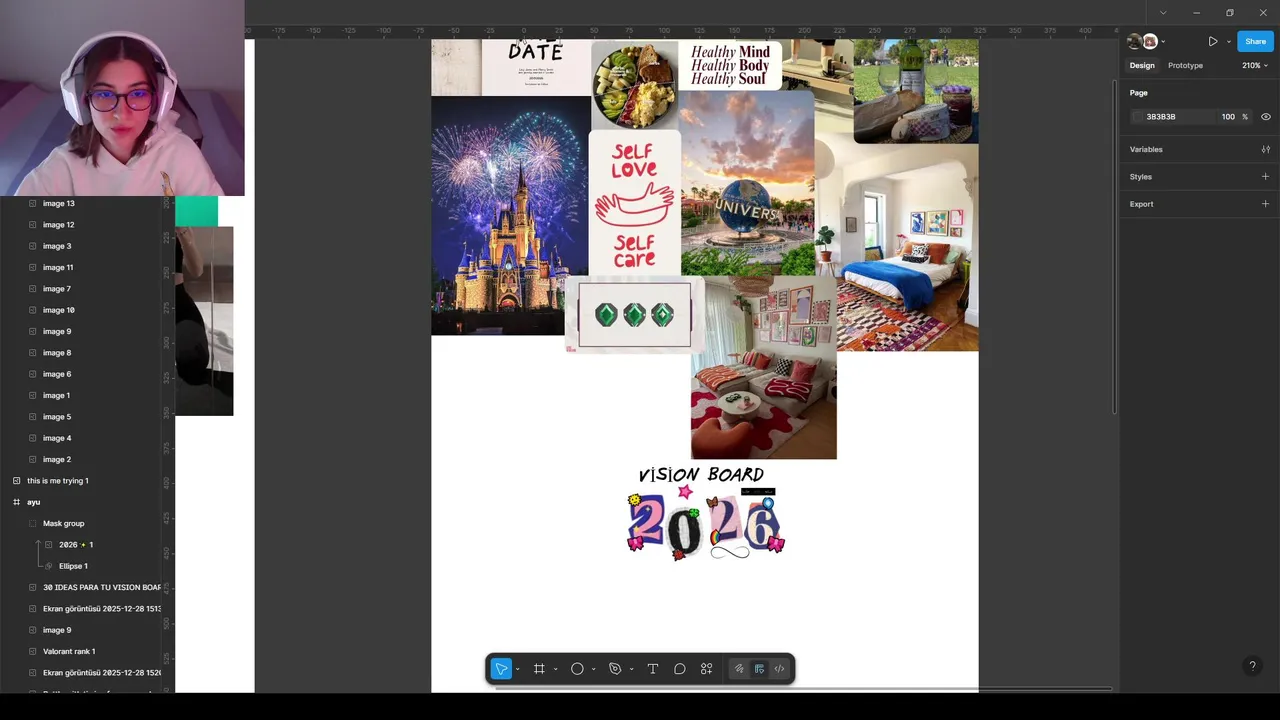Edit the 100 percent opacity field
Image resolution: width=1280 pixels, height=720 pixels.
(x=1228, y=117)
